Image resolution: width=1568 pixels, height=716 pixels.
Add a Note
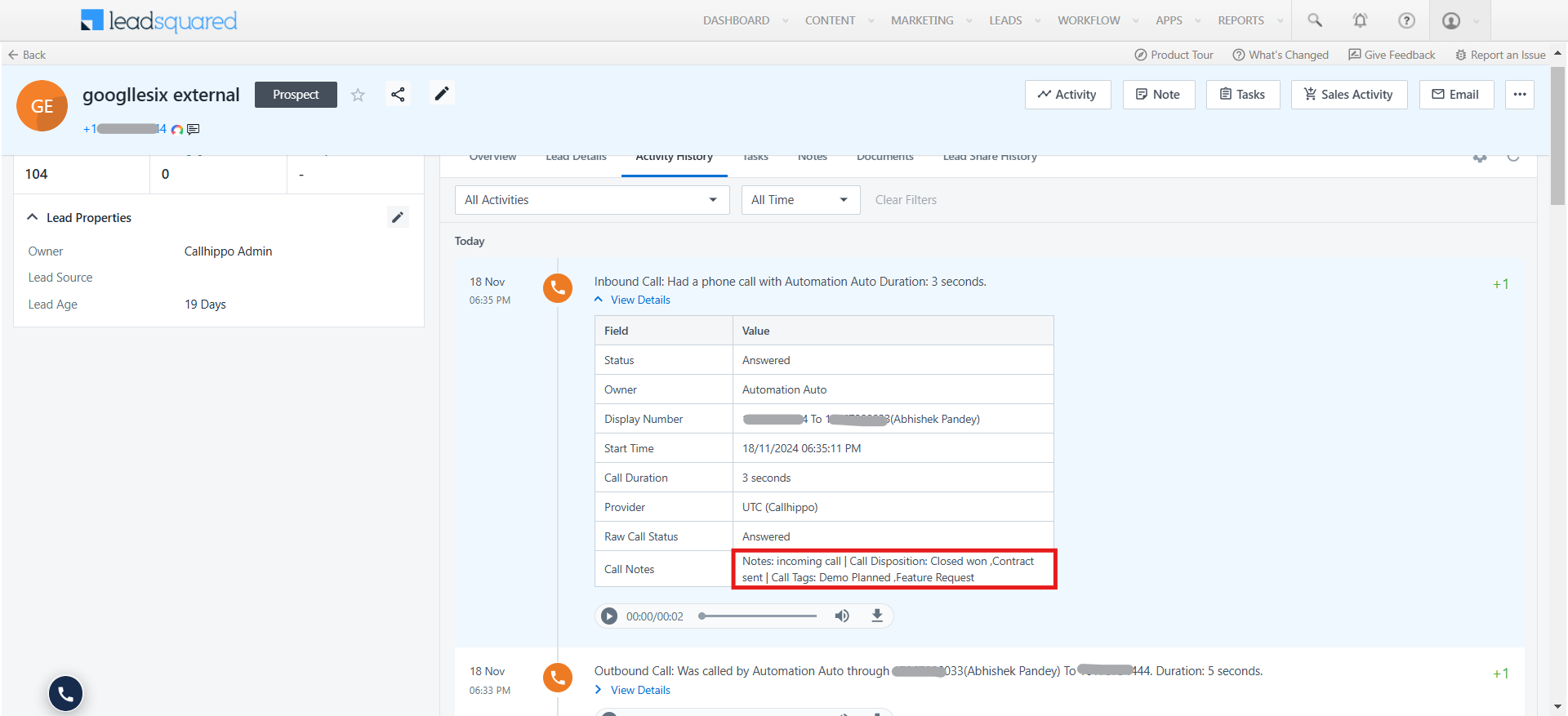1159,95
